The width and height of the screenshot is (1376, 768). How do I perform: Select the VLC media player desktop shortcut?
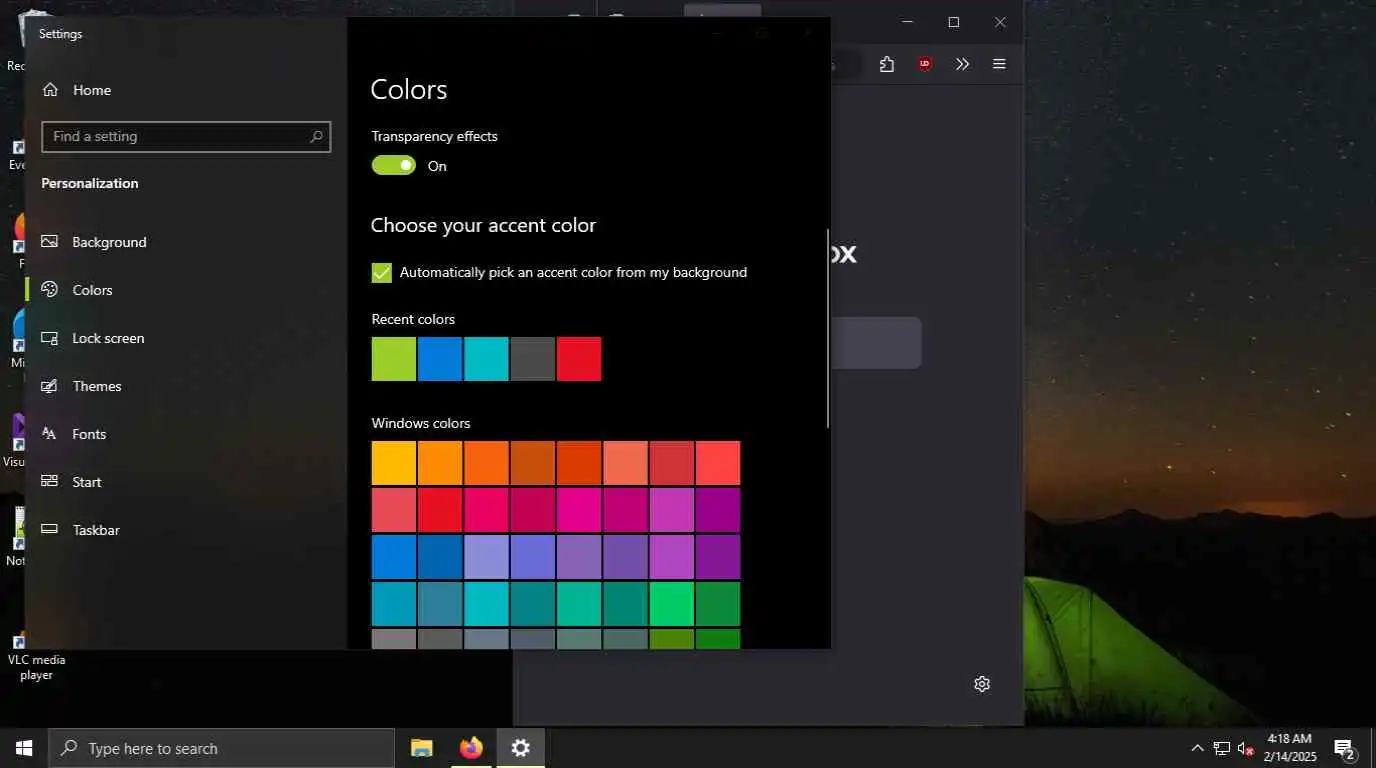click(36, 655)
